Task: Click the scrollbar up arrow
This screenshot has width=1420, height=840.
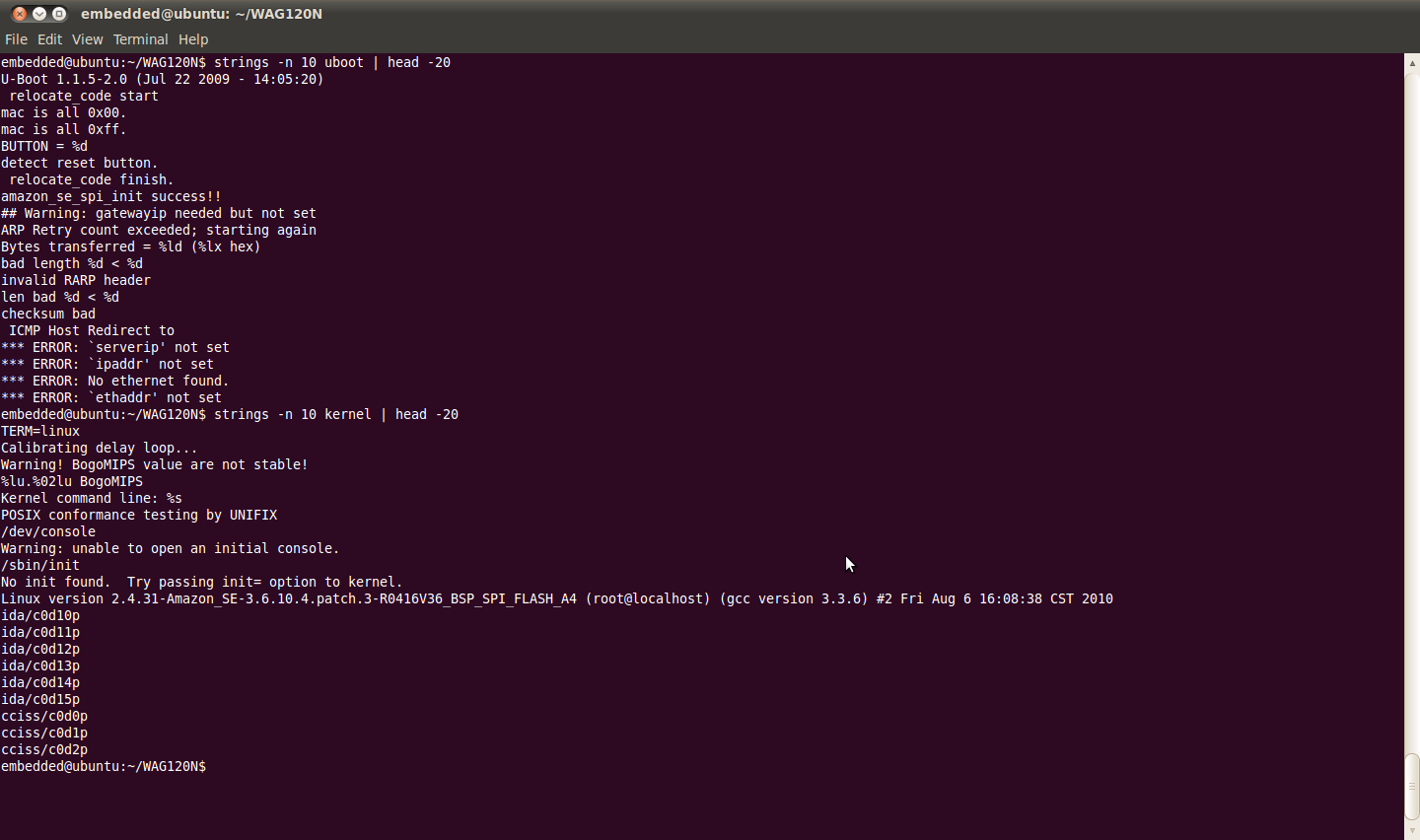Action: [1411, 61]
